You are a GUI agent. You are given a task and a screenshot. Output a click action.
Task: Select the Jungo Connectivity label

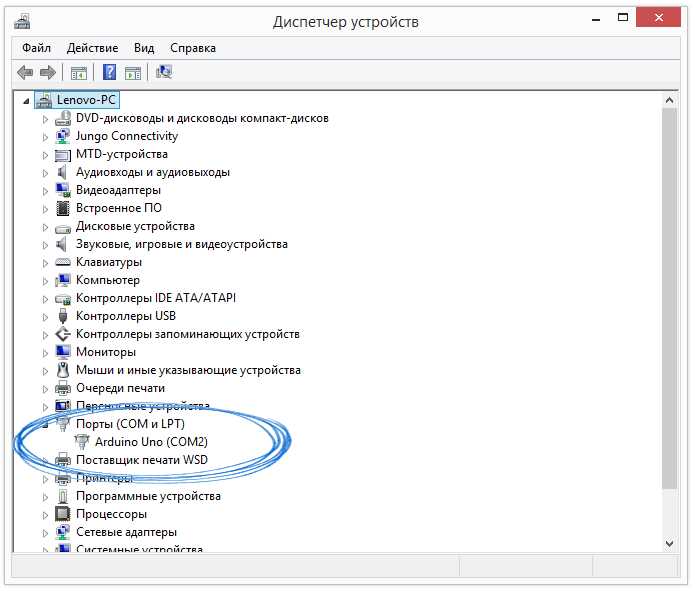[x=127, y=136]
